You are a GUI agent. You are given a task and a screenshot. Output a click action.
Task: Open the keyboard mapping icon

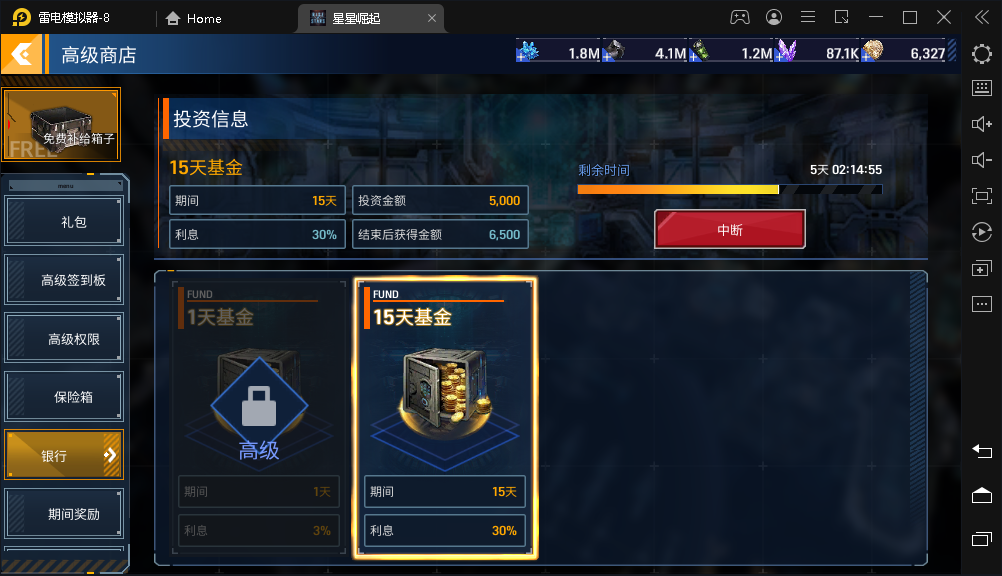(x=982, y=88)
